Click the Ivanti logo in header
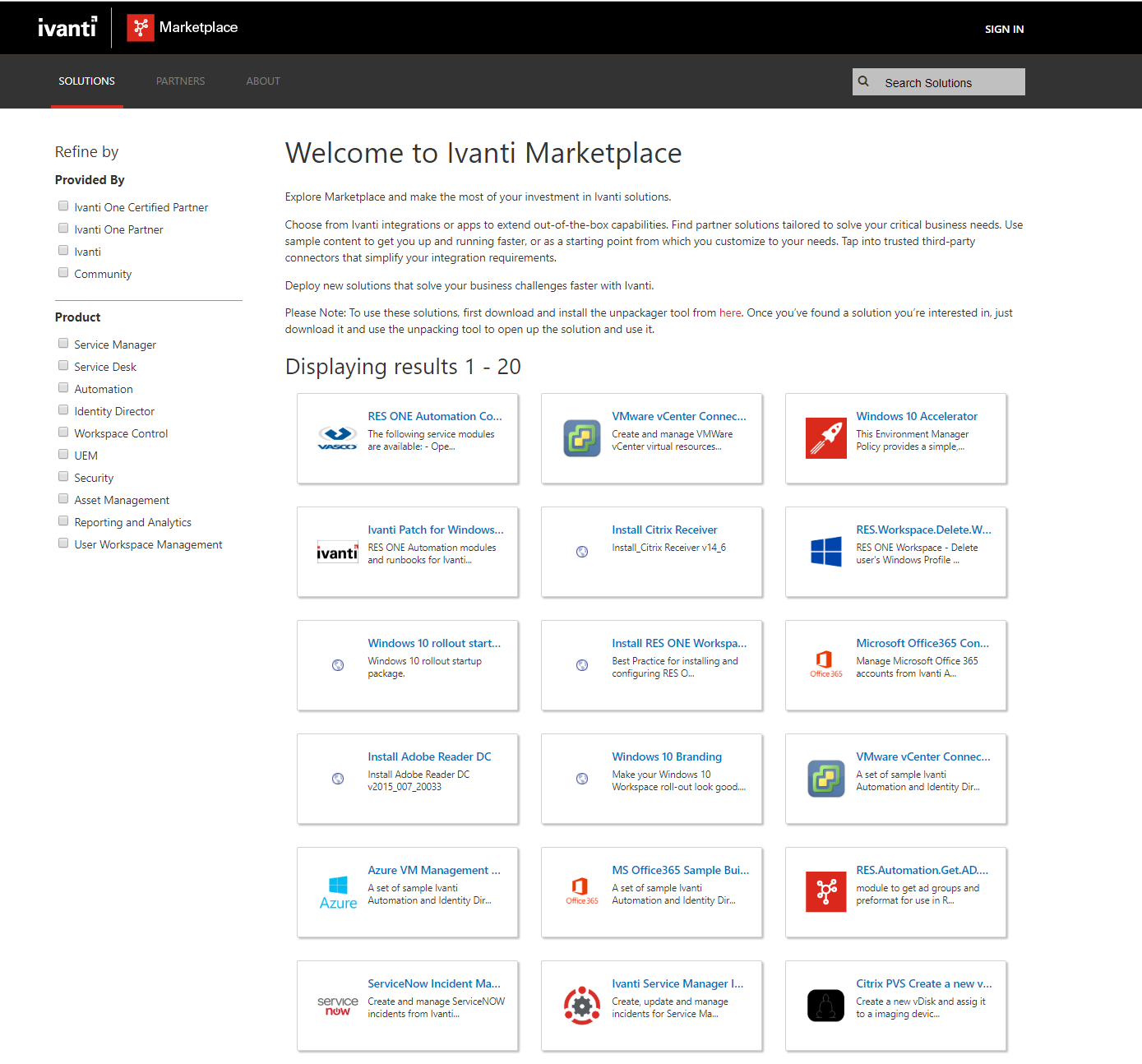 tap(67, 28)
